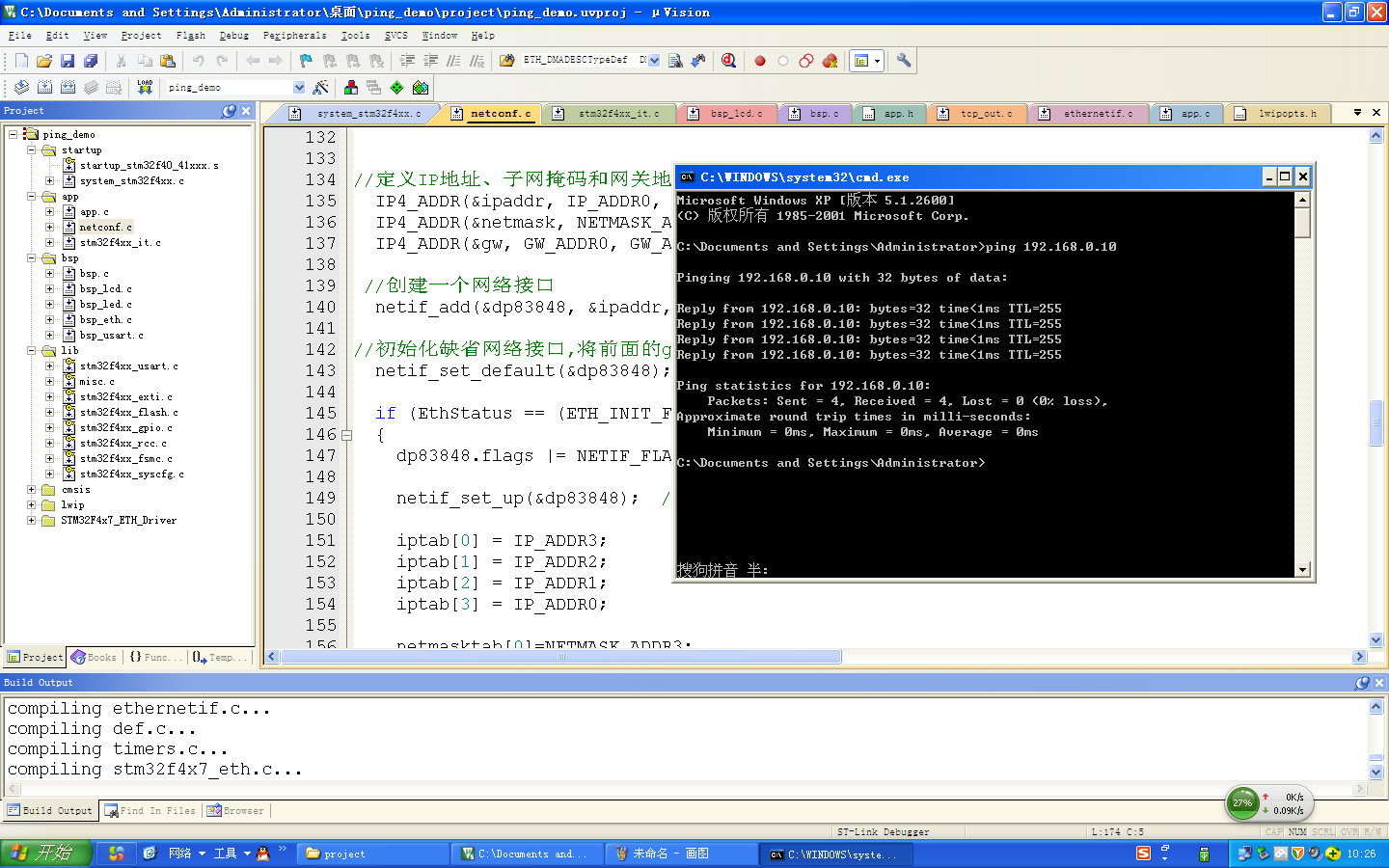This screenshot has width=1389, height=868.
Task: Open Browser output tab
Action: pyautogui.click(x=234, y=811)
